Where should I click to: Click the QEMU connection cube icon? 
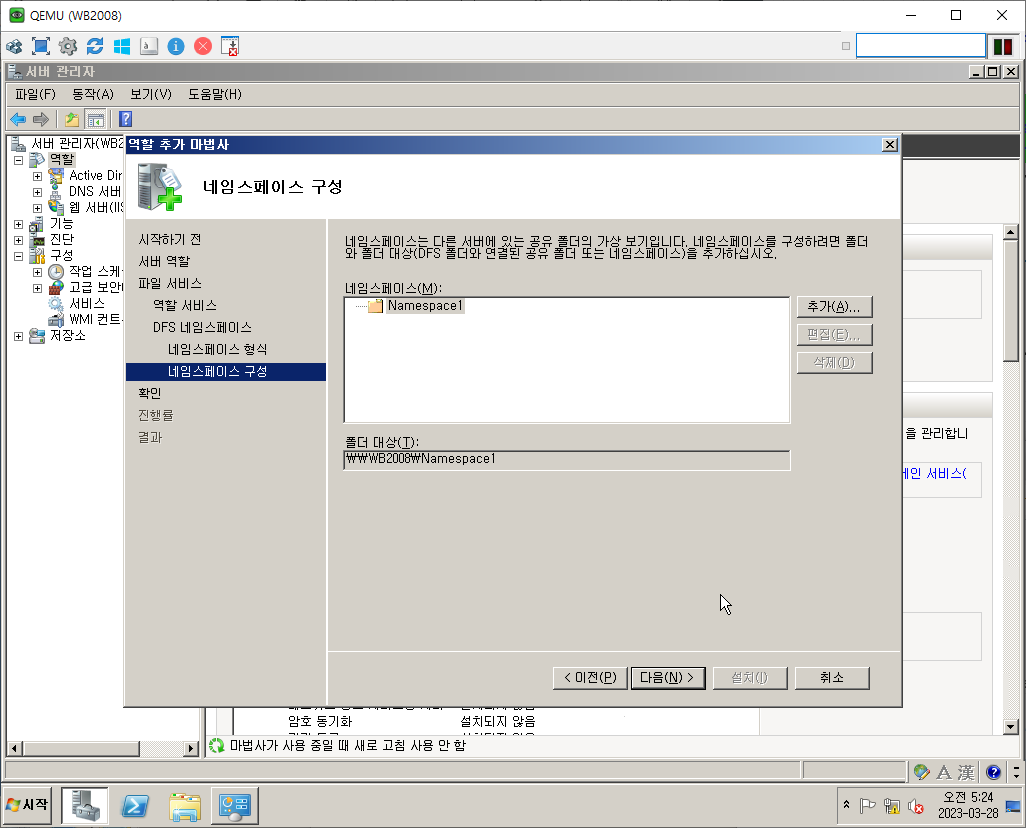tap(14, 46)
